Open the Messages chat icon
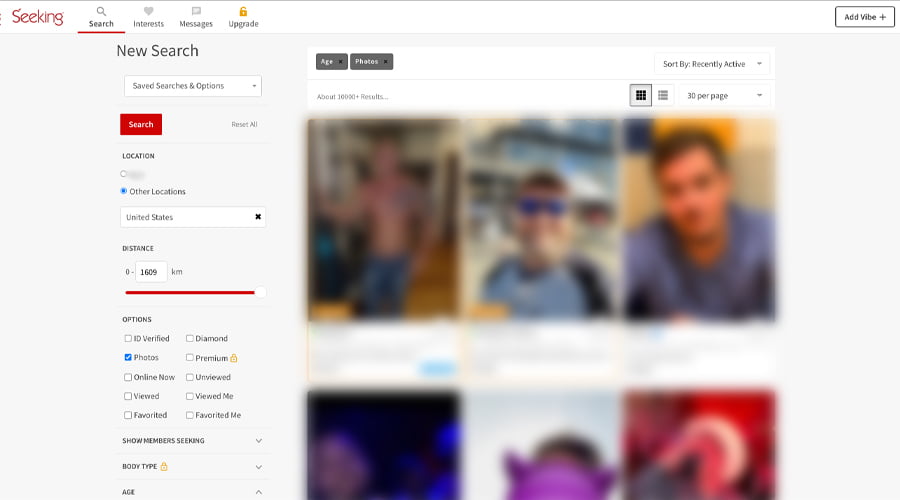Image resolution: width=900 pixels, height=500 pixels. point(196,12)
